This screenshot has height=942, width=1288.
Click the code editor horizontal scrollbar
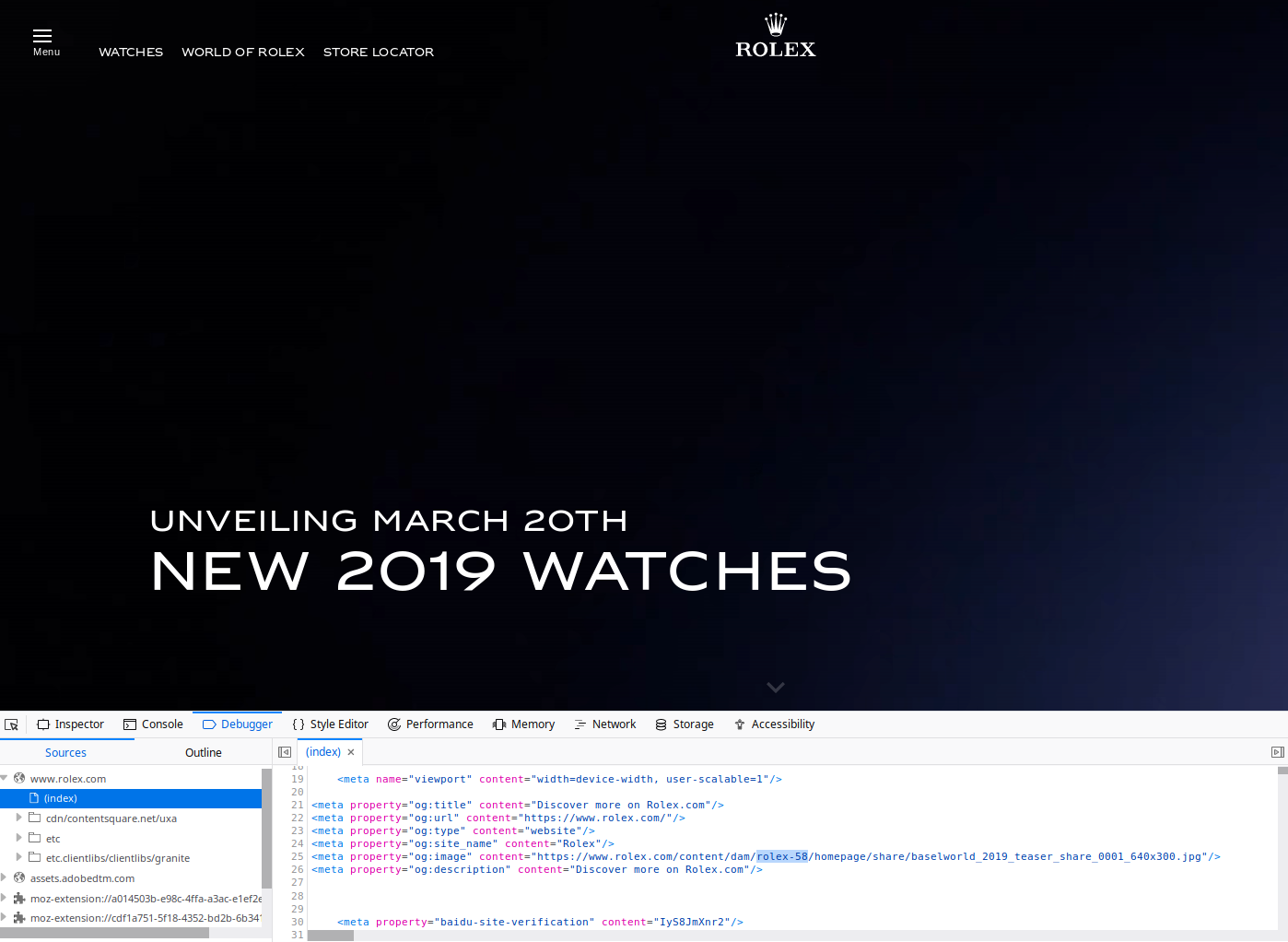[331, 936]
